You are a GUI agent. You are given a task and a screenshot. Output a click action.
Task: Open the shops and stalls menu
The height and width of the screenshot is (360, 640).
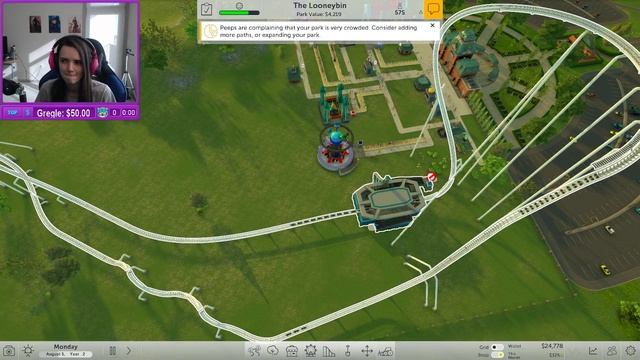tap(291, 351)
